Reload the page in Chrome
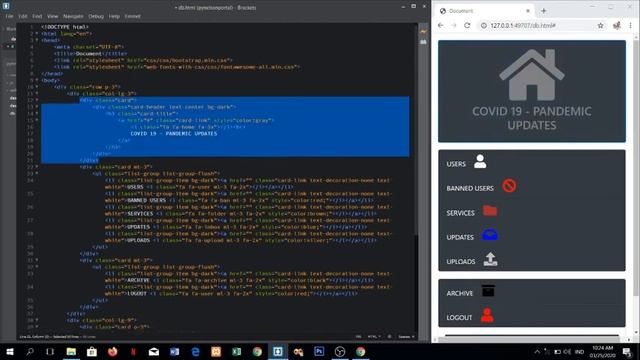This screenshot has width=640, height=360. 467,25
